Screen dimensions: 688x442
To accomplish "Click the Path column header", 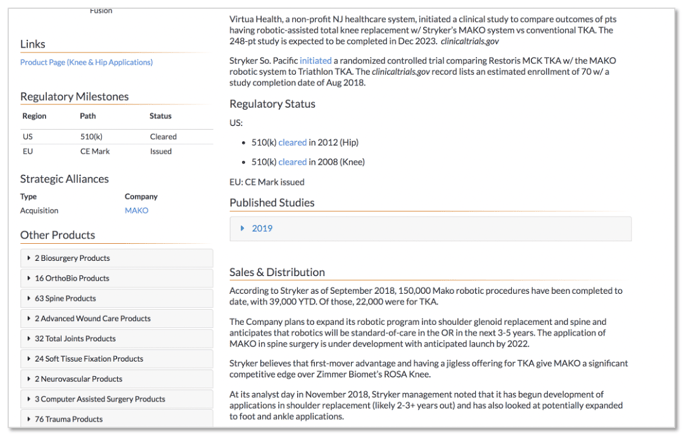I will pos(88,116).
